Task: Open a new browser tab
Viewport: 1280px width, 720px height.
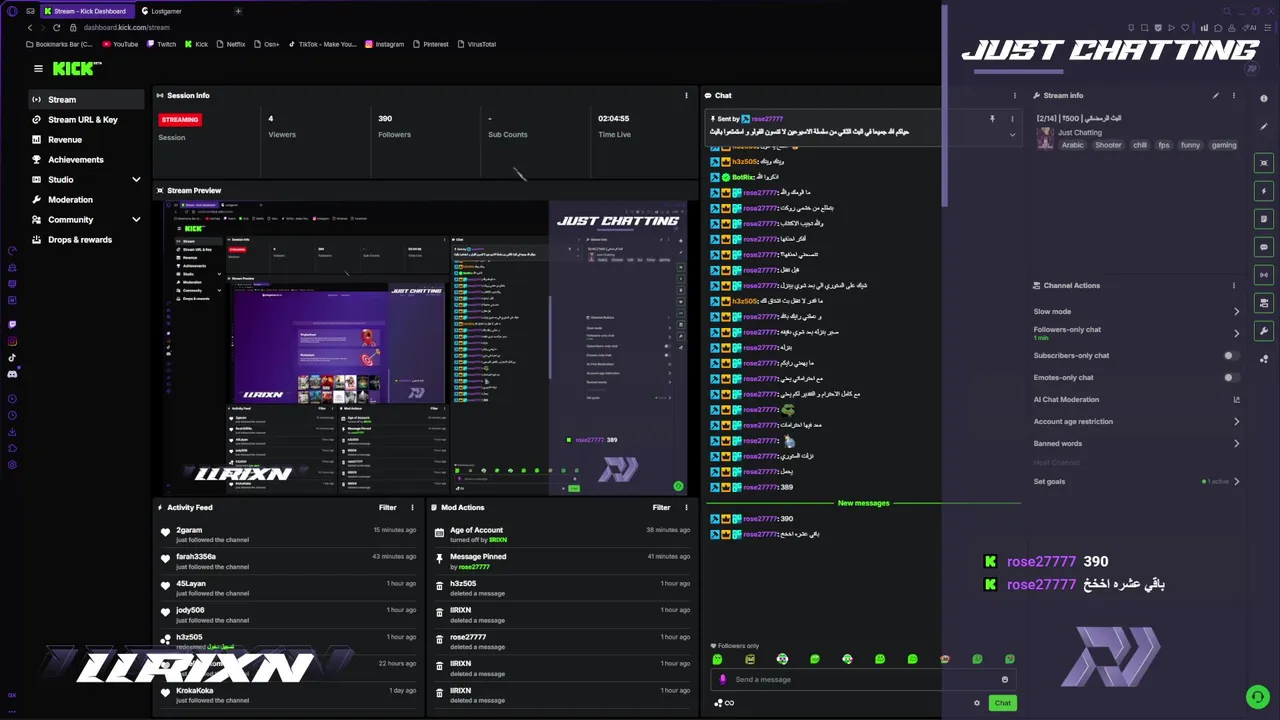Action: (x=238, y=11)
